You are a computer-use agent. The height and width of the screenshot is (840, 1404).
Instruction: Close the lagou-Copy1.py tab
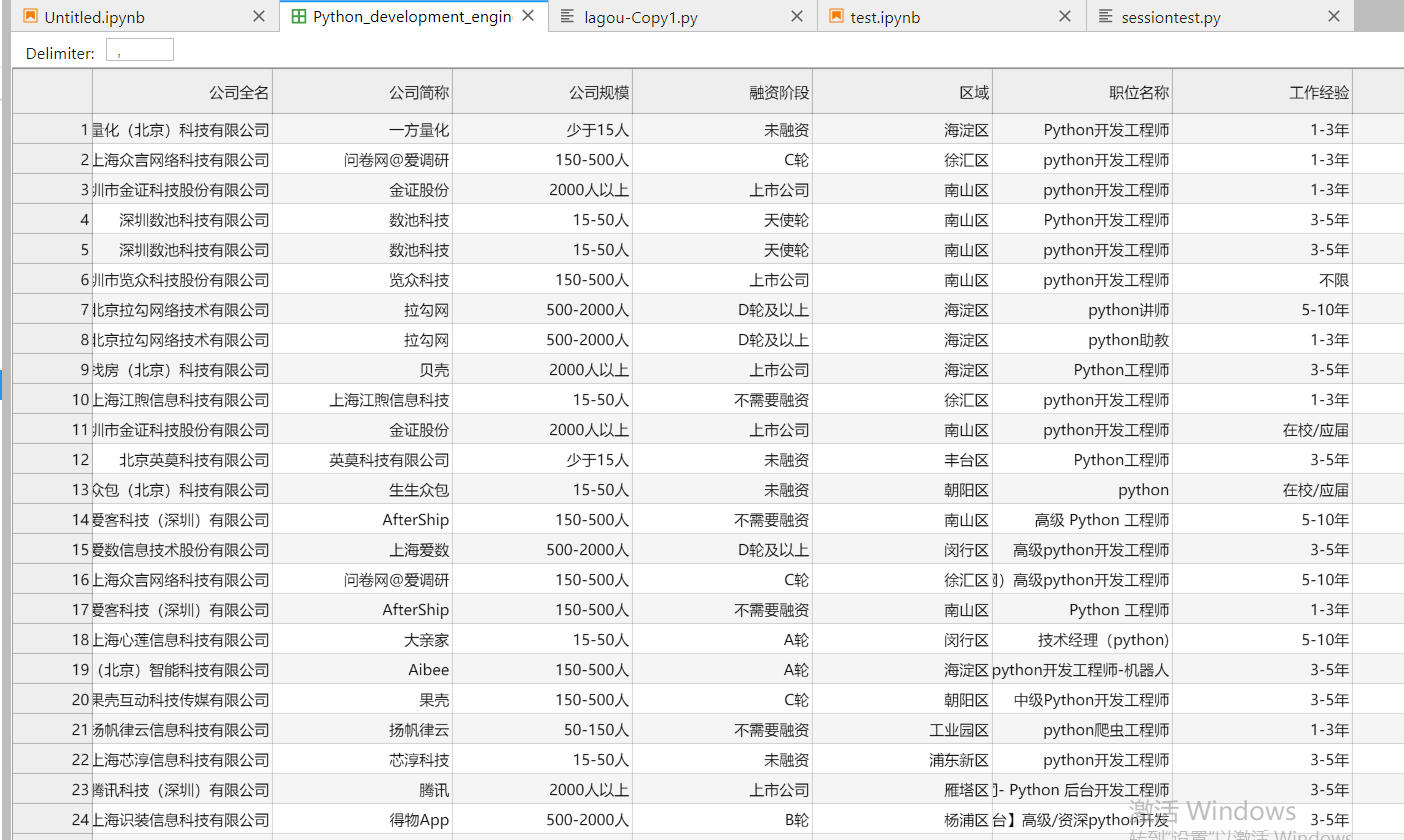(x=797, y=17)
